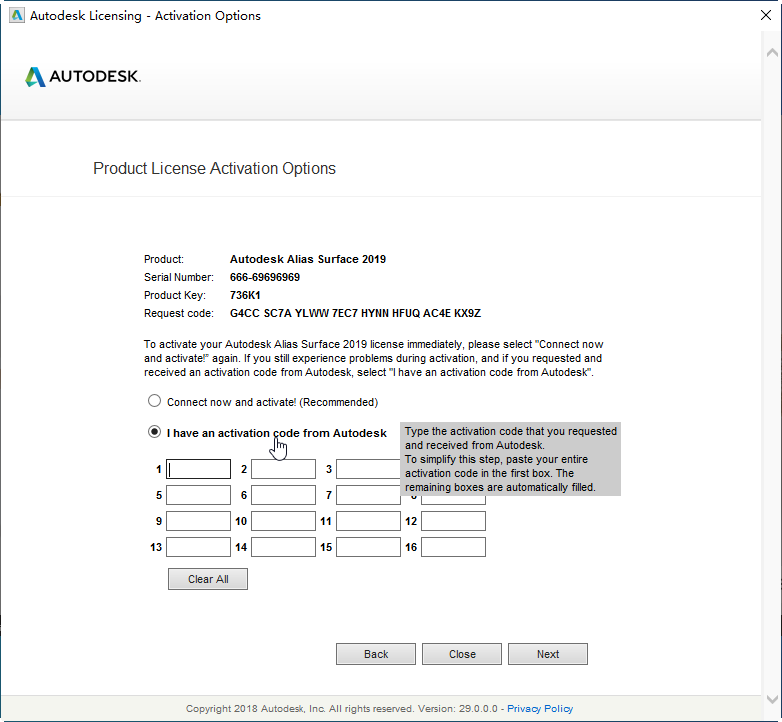The width and height of the screenshot is (782, 722).
Task: Click activation code box 16
Action: (x=453, y=547)
